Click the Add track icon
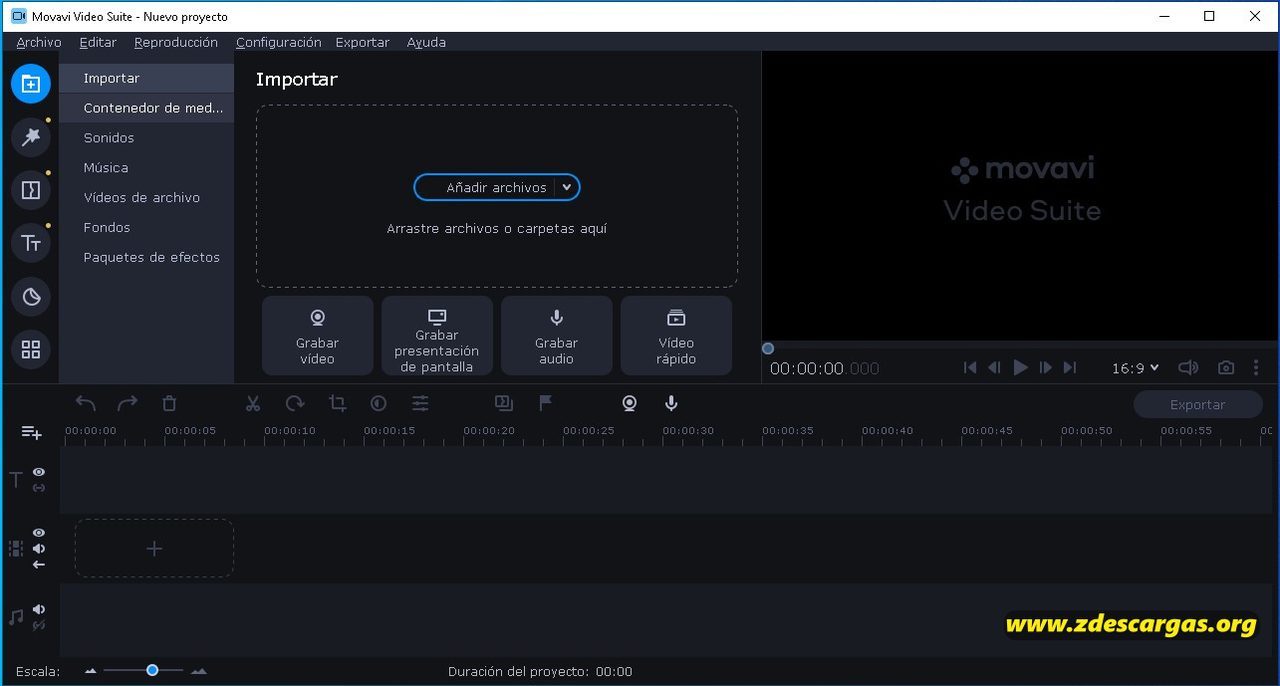The width and height of the screenshot is (1280, 686). tap(31, 432)
